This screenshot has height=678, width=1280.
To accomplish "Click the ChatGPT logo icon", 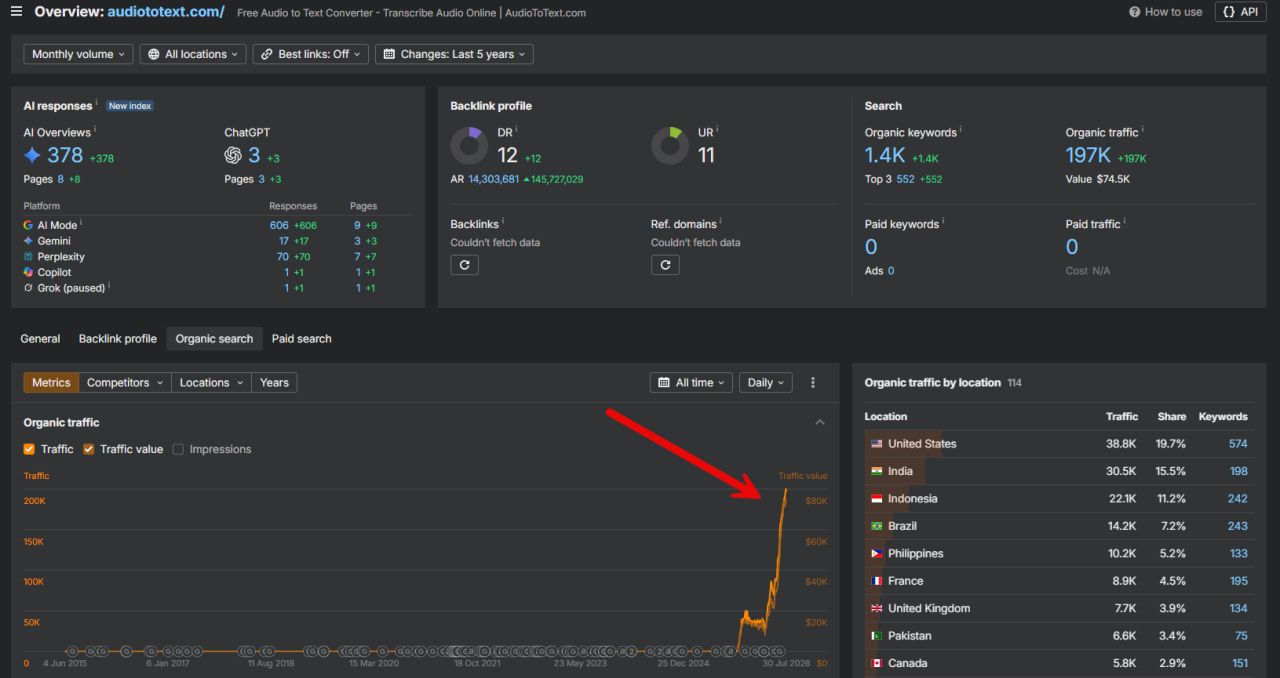I will (233, 155).
